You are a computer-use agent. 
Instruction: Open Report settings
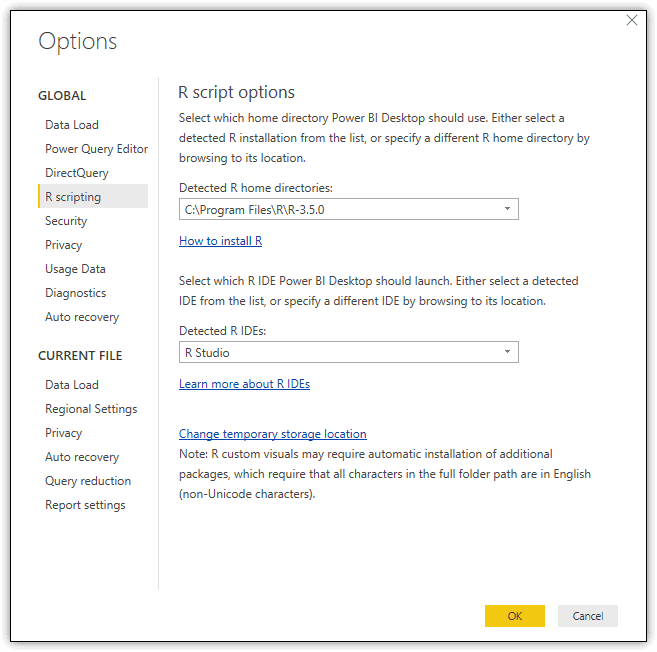point(85,505)
